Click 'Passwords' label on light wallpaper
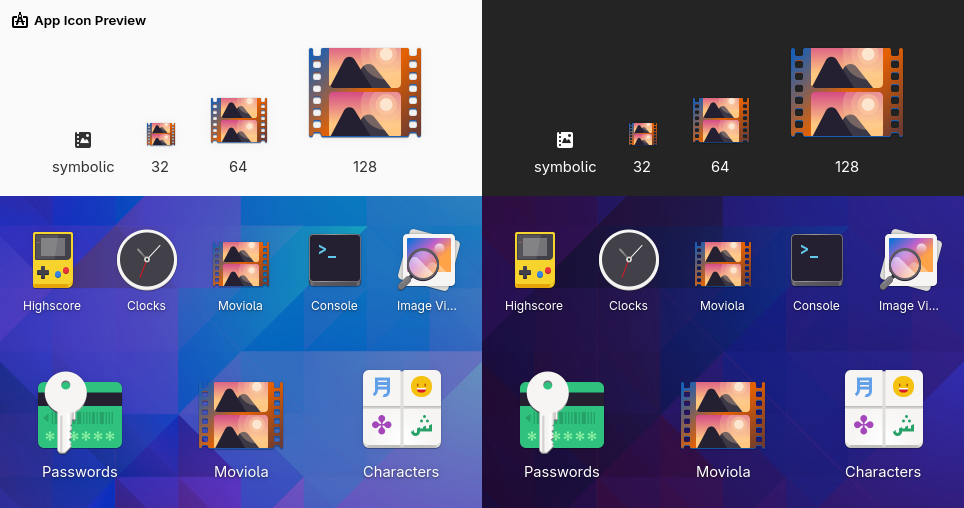The image size is (964, 508). (80, 472)
